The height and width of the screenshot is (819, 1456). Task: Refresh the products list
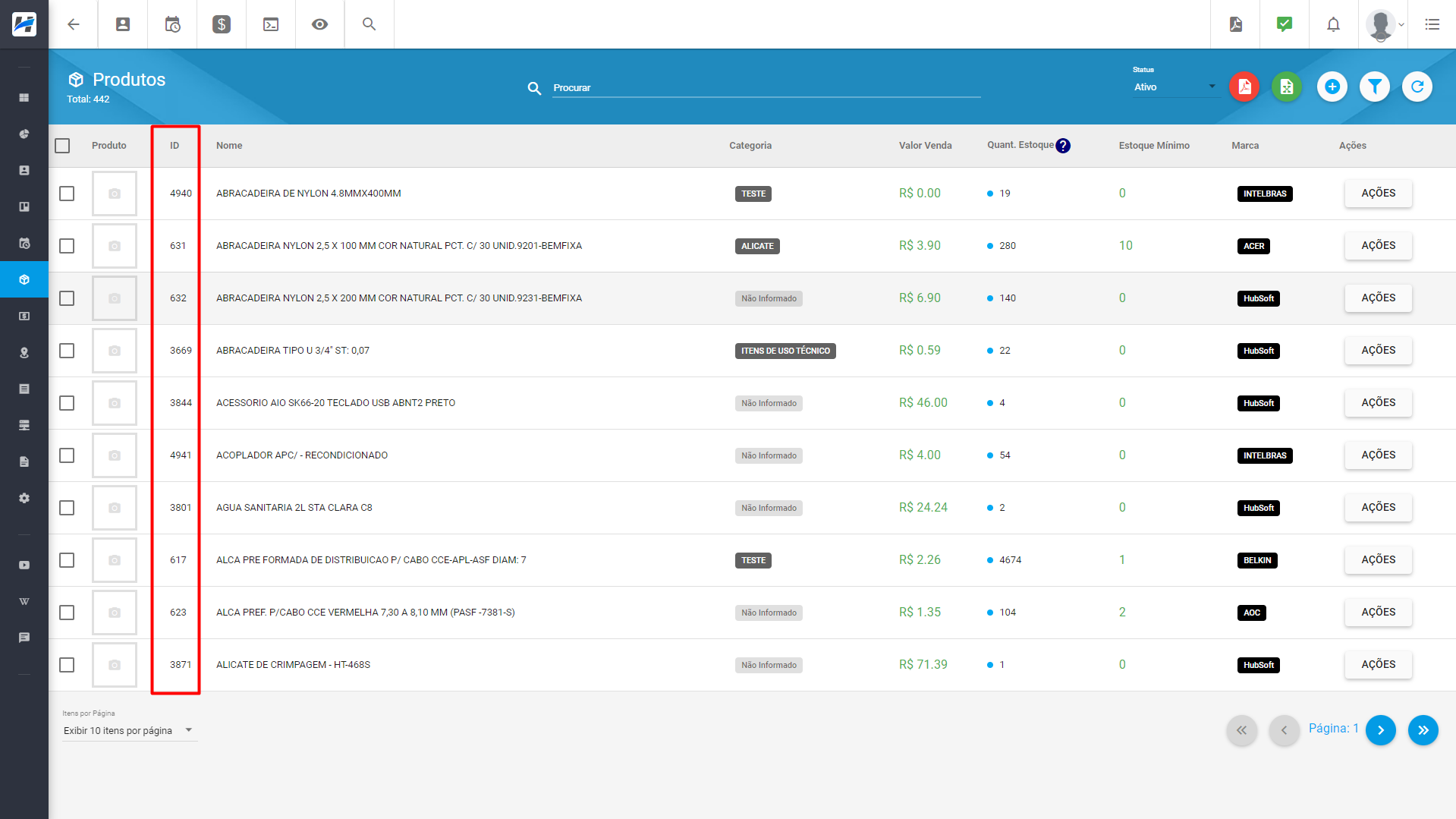click(1417, 87)
